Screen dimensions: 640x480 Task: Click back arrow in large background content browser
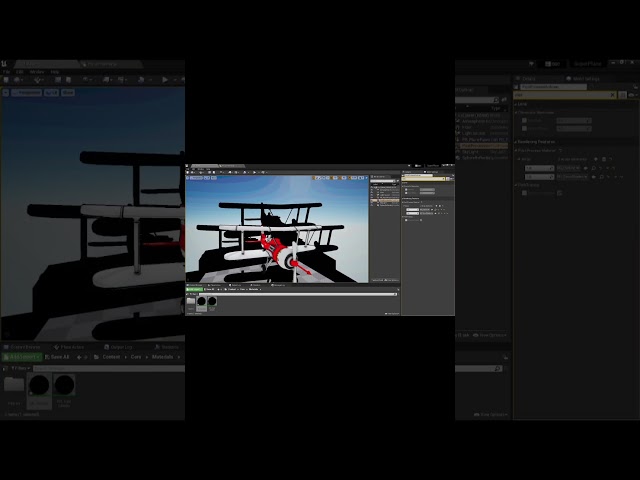[79, 357]
